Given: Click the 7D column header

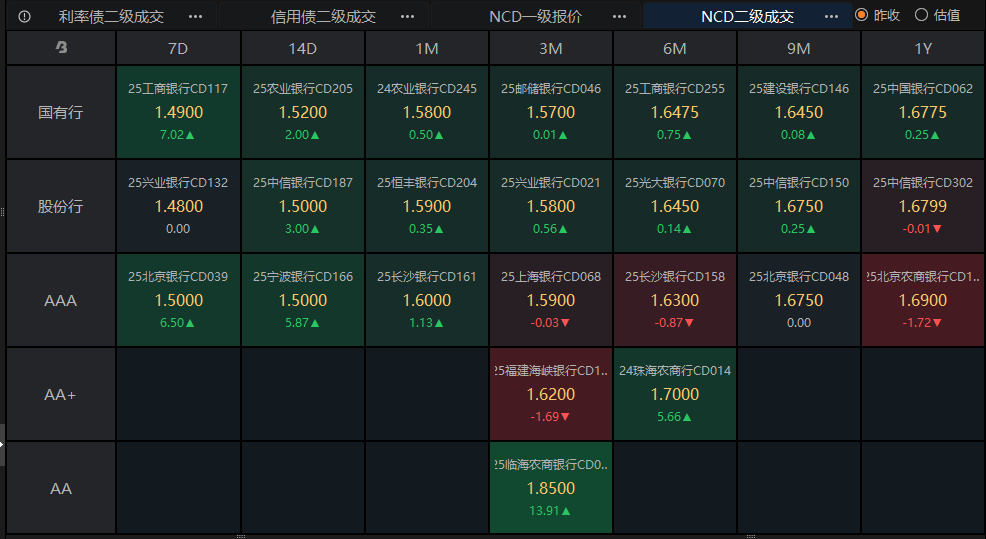Looking at the screenshot, I should coord(178,48).
